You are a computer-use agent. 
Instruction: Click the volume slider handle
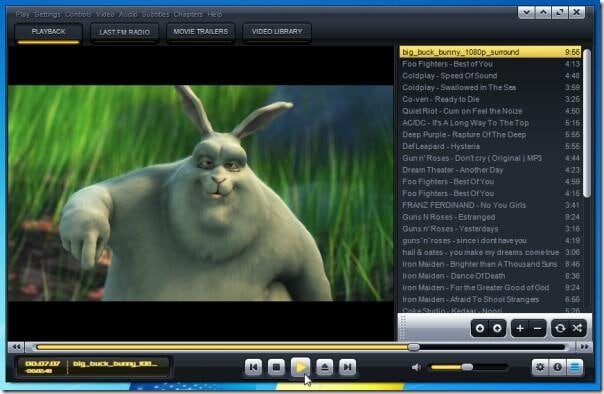(x=467, y=367)
